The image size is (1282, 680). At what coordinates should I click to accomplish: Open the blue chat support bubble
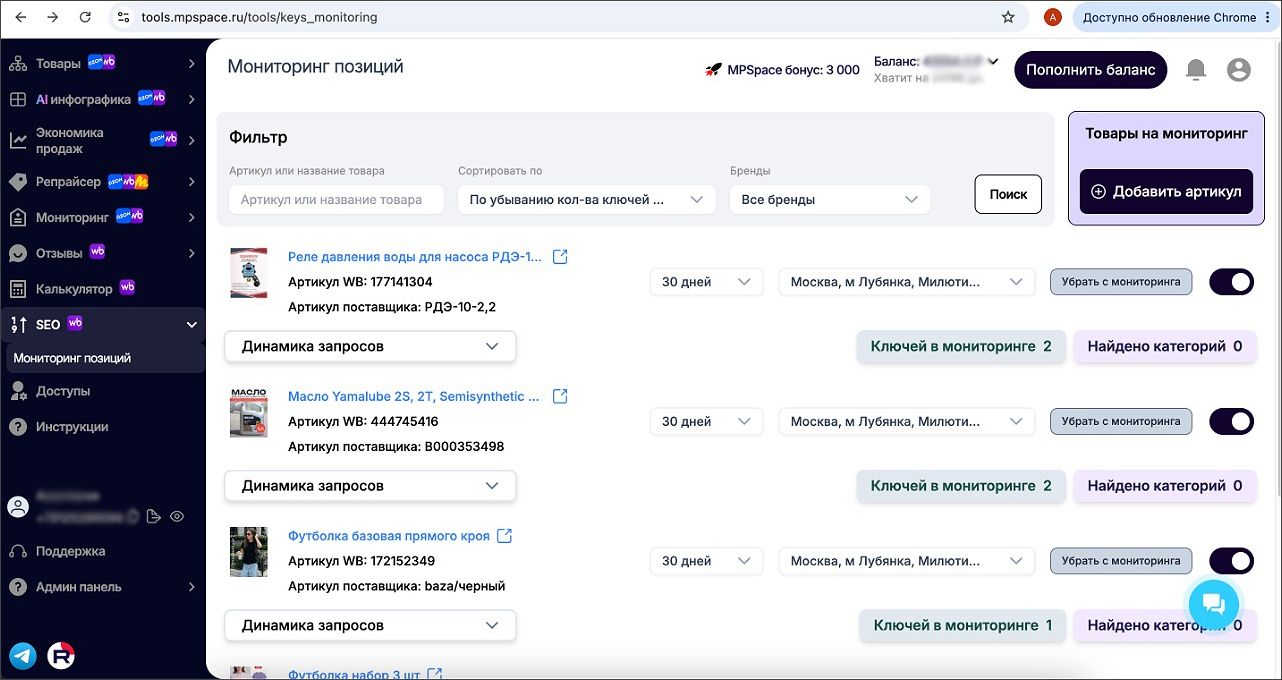click(x=1213, y=603)
